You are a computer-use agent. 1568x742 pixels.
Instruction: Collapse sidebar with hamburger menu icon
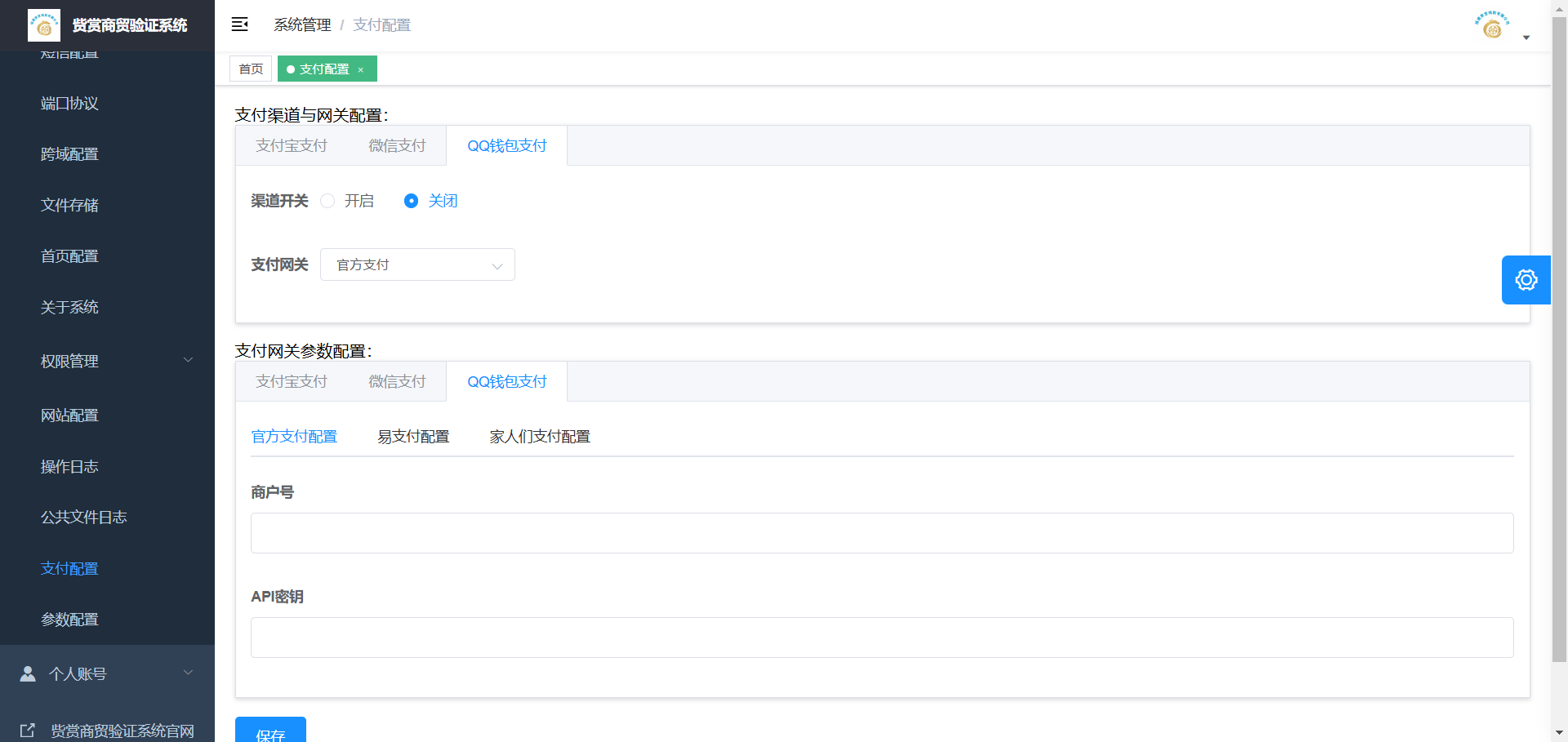click(239, 24)
